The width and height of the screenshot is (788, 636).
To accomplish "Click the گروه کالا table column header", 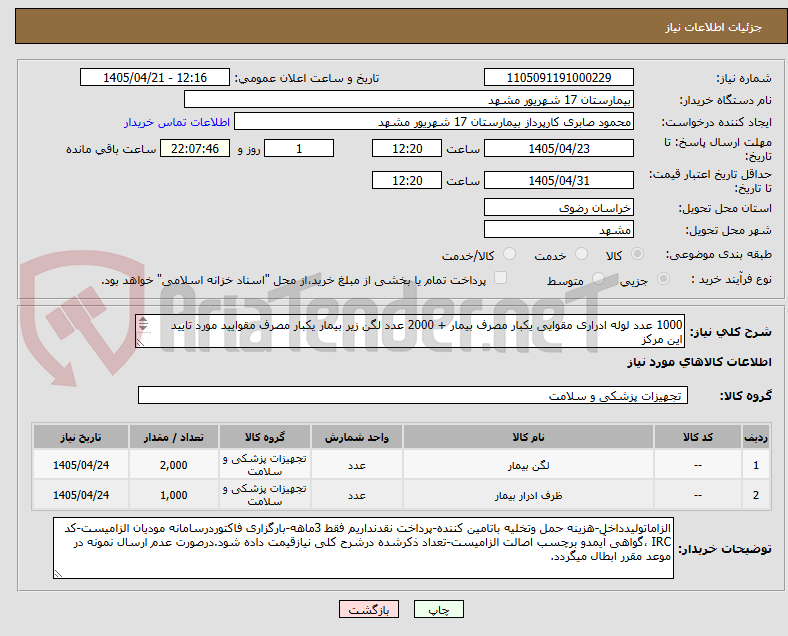I will pos(265,437).
